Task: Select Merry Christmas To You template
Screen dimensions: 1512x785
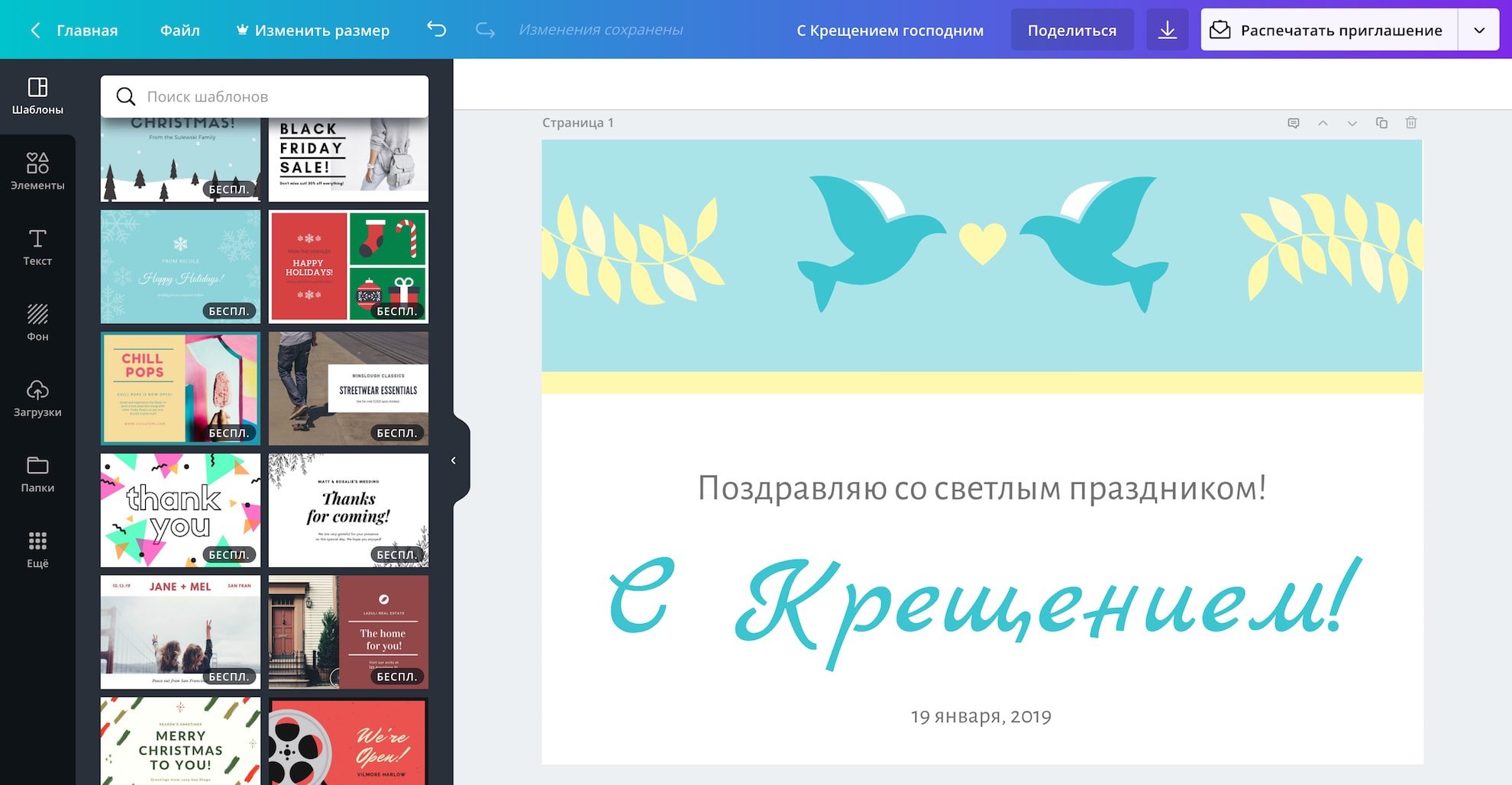Action: 180,741
